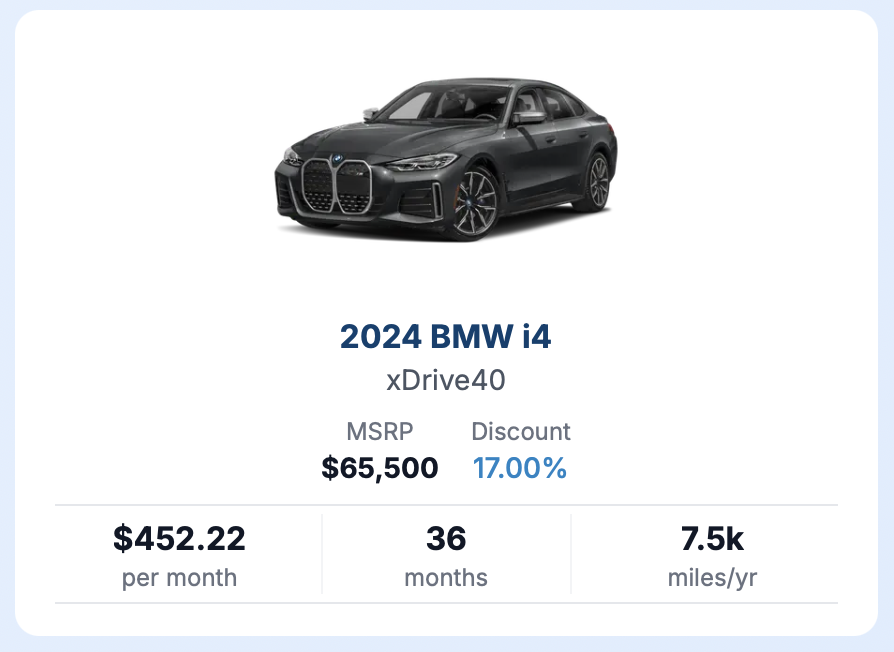Click the car's headlight
The image size is (894, 652).
point(421,164)
